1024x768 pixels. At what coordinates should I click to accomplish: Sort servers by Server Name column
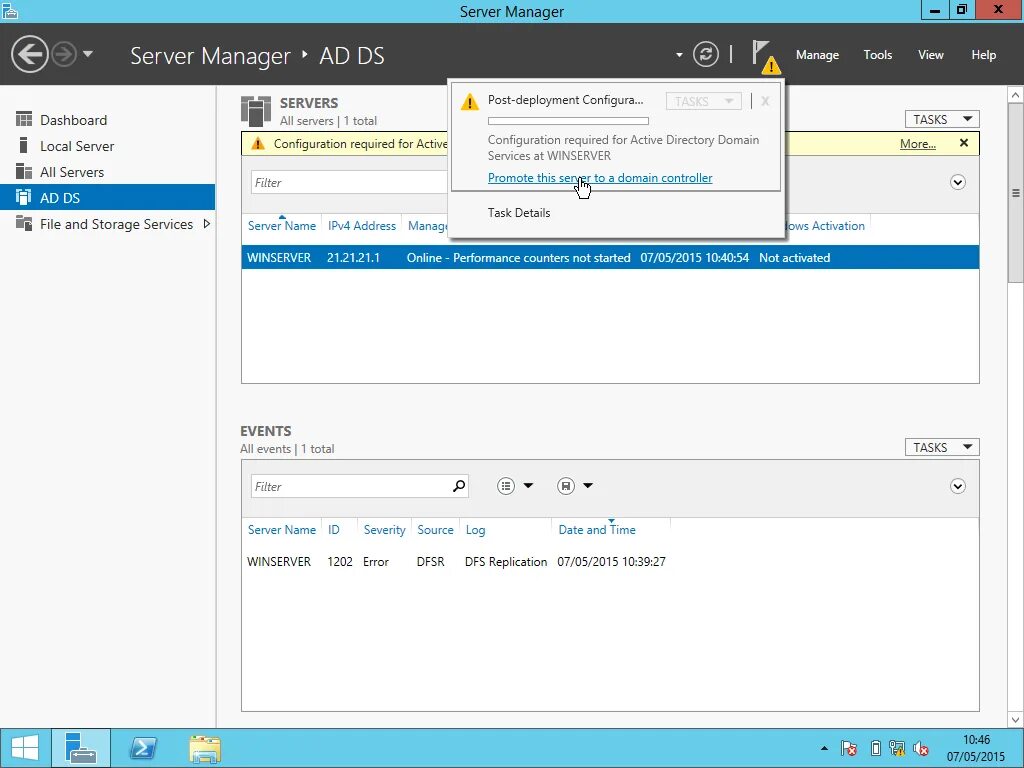(x=281, y=226)
